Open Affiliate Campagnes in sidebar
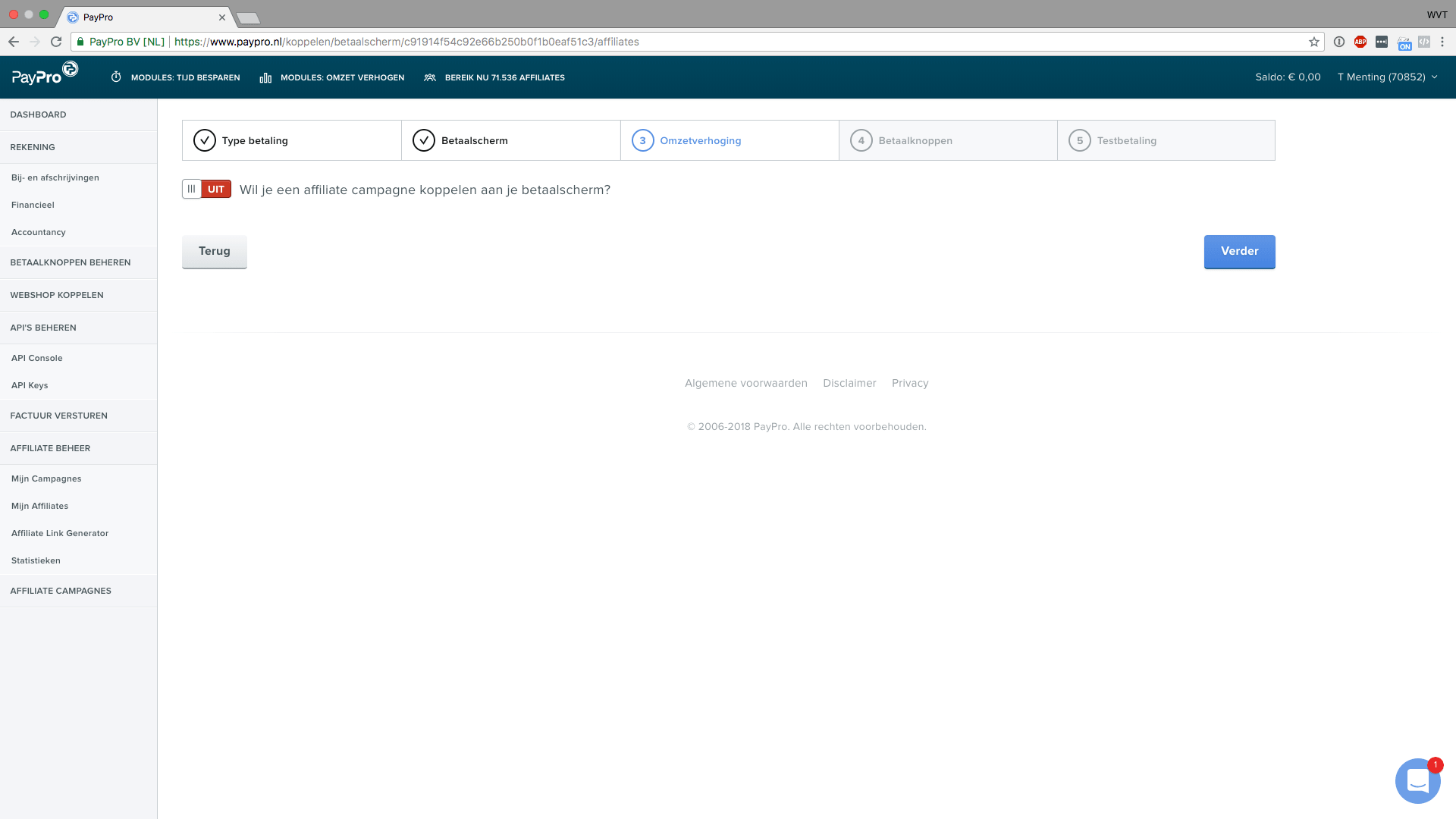1456x819 pixels. click(79, 591)
